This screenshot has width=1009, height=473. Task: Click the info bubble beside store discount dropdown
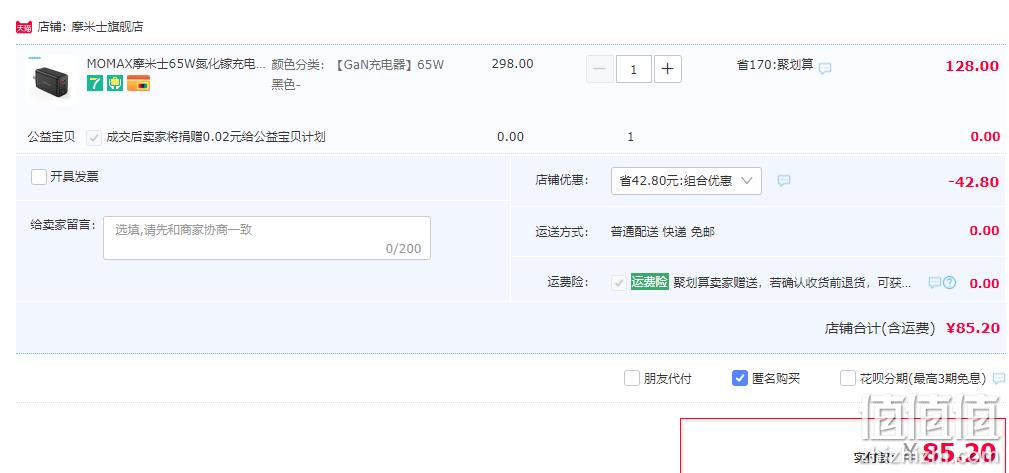click(784, 181)
